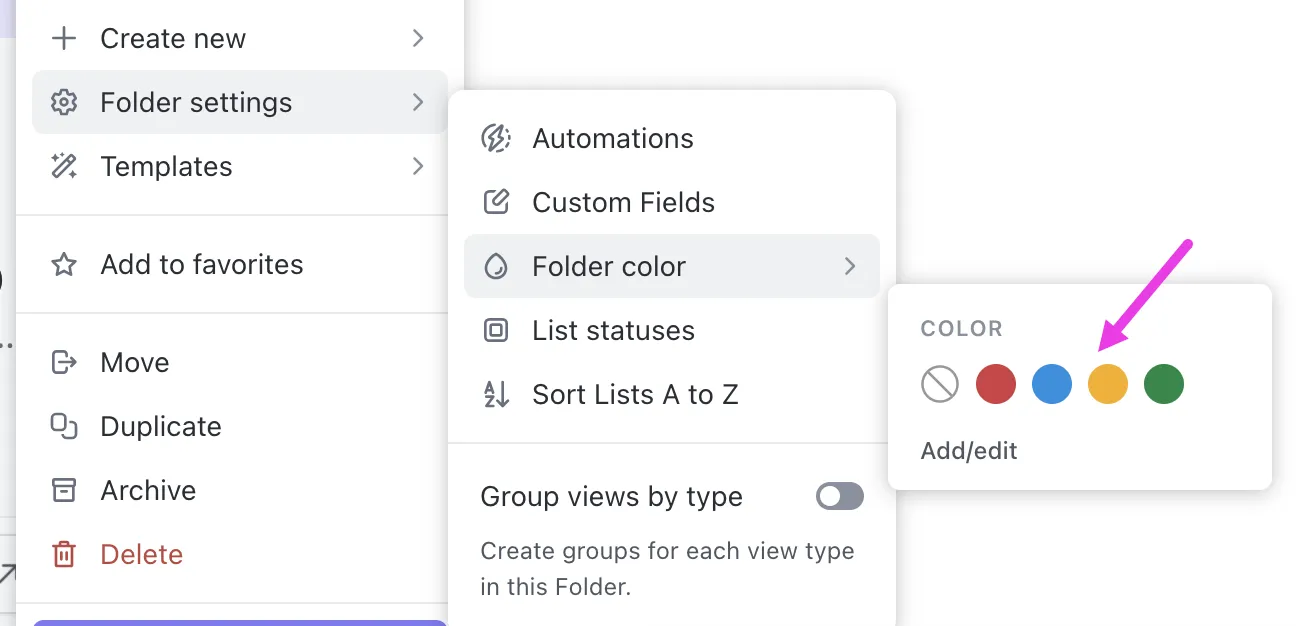This screenshot has width=1296, height=626.
Task: Click the Custom Fields pencil icon
Action: [496, 202]
